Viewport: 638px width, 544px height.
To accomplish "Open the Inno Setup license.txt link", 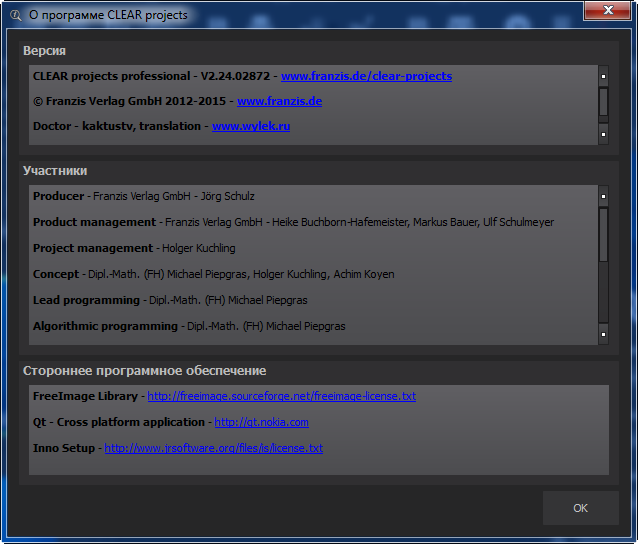I will tap(214, 448).
